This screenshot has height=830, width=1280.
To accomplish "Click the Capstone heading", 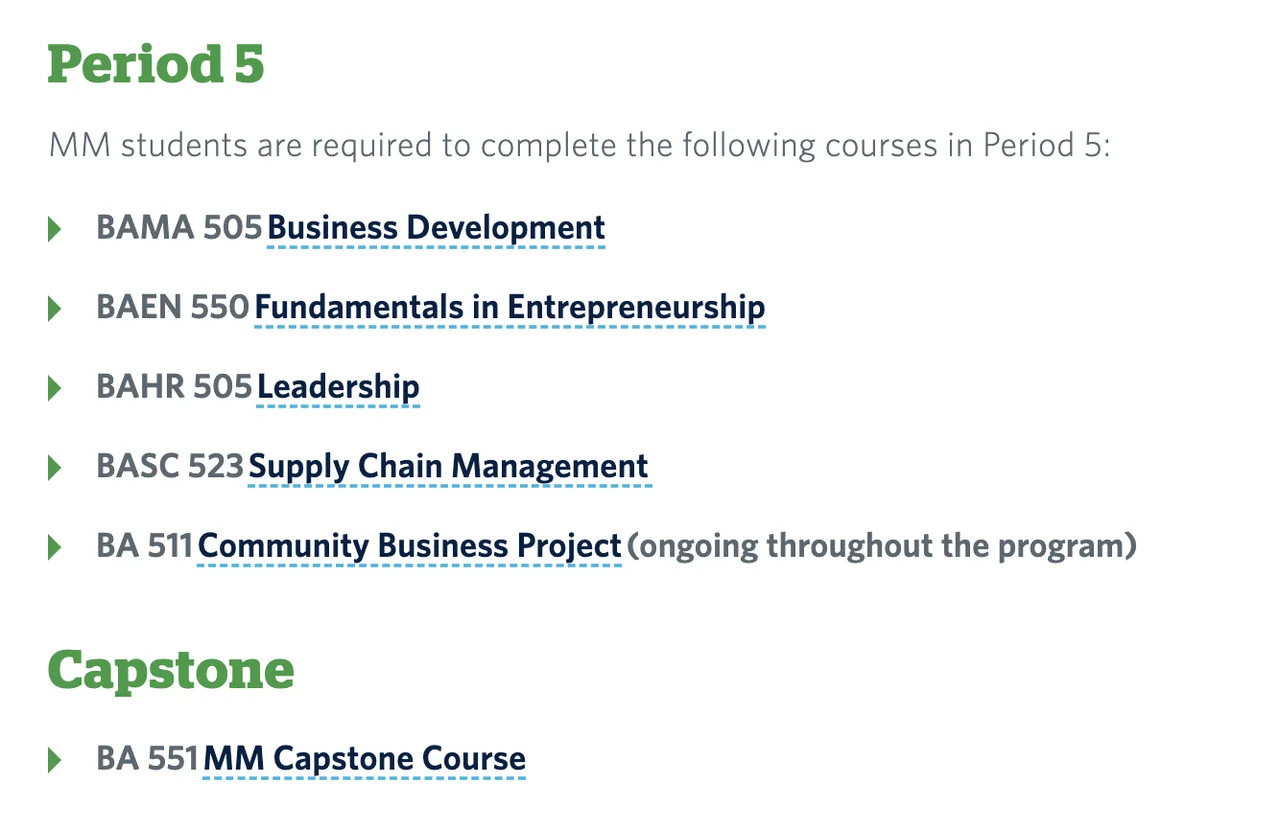I will 171,669.
